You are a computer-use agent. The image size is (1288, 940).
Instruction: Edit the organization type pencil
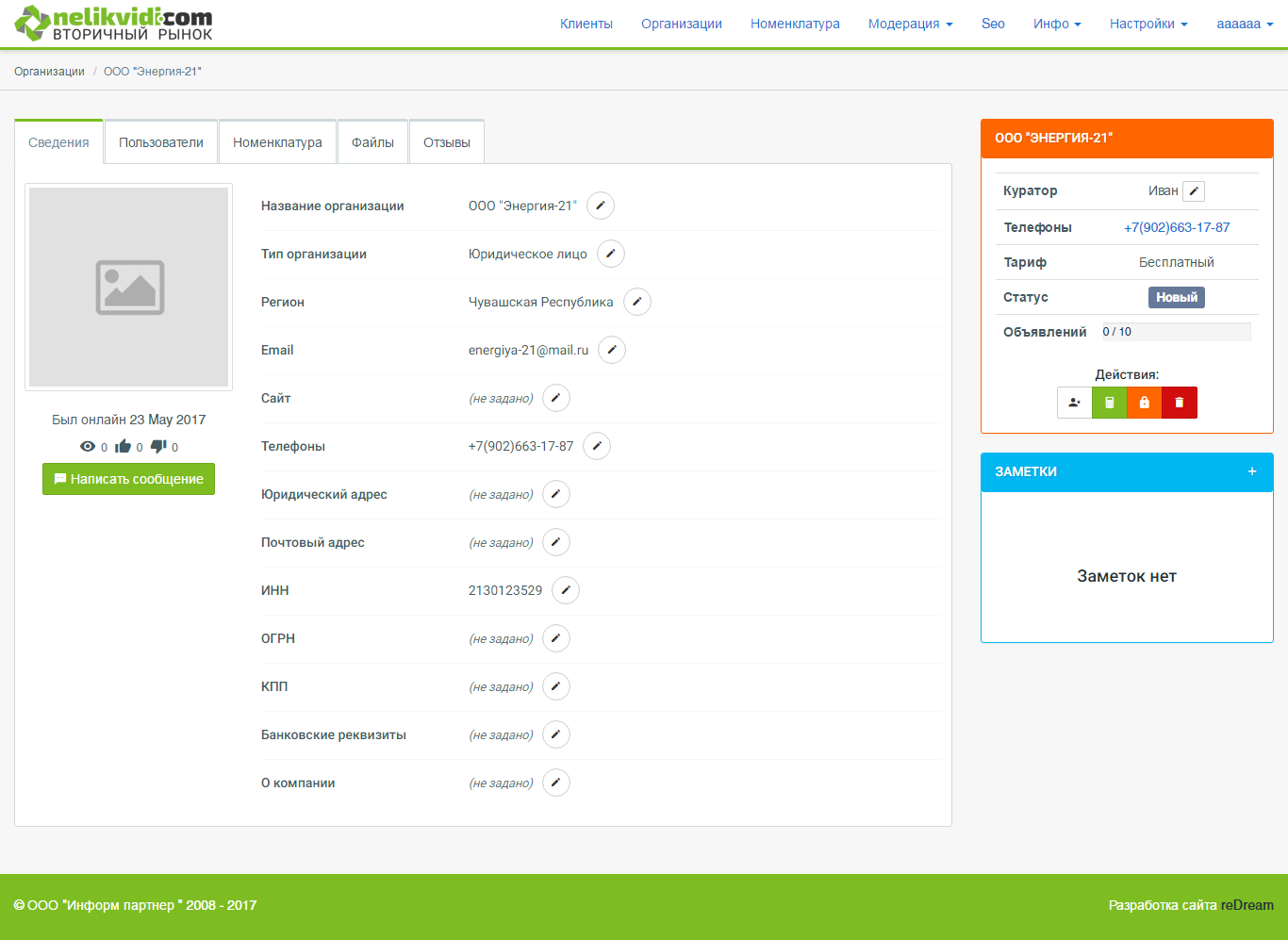(x=611, y=254)
